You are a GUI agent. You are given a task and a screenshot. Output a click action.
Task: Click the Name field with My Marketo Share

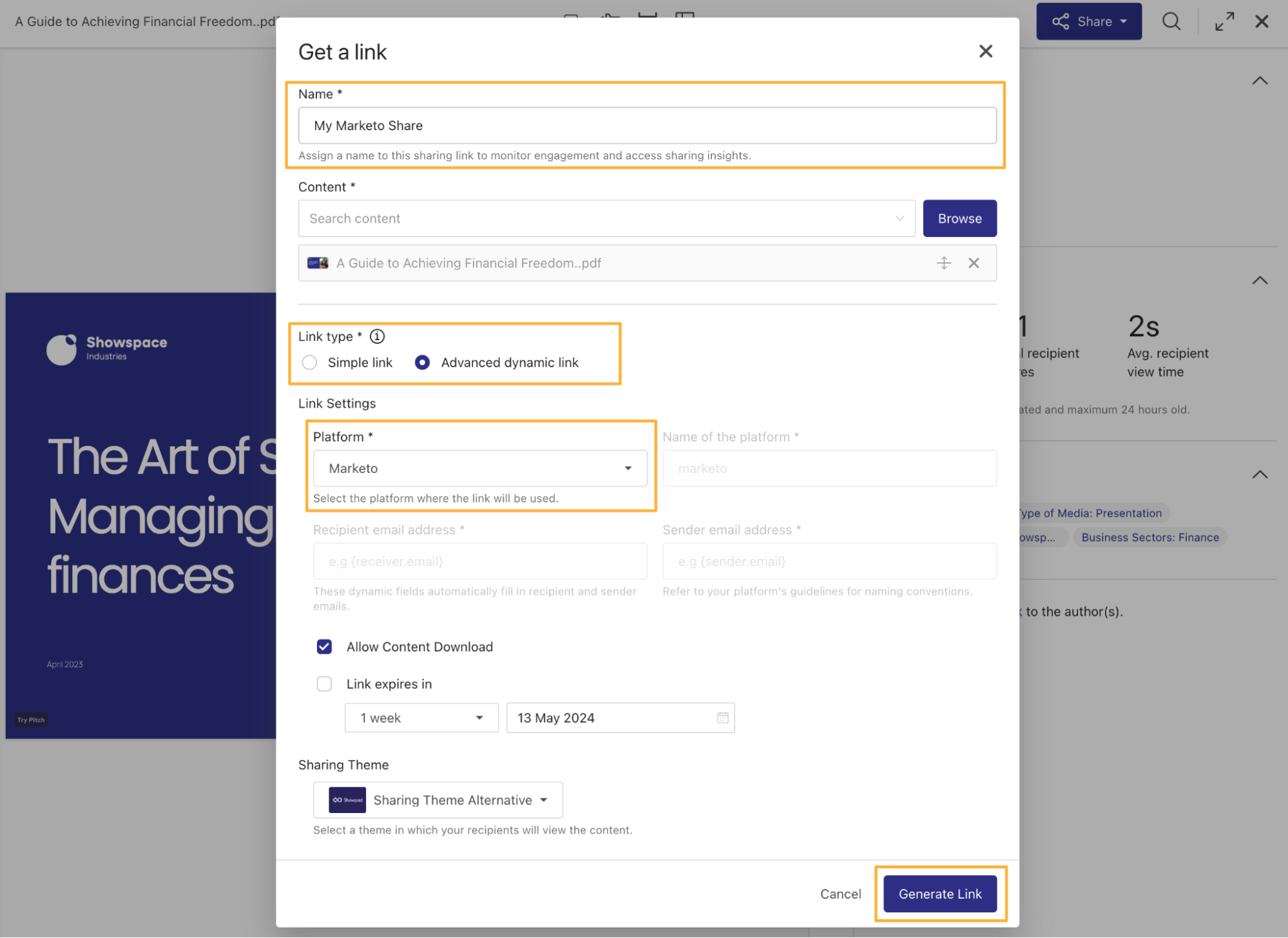coord(647,126)
